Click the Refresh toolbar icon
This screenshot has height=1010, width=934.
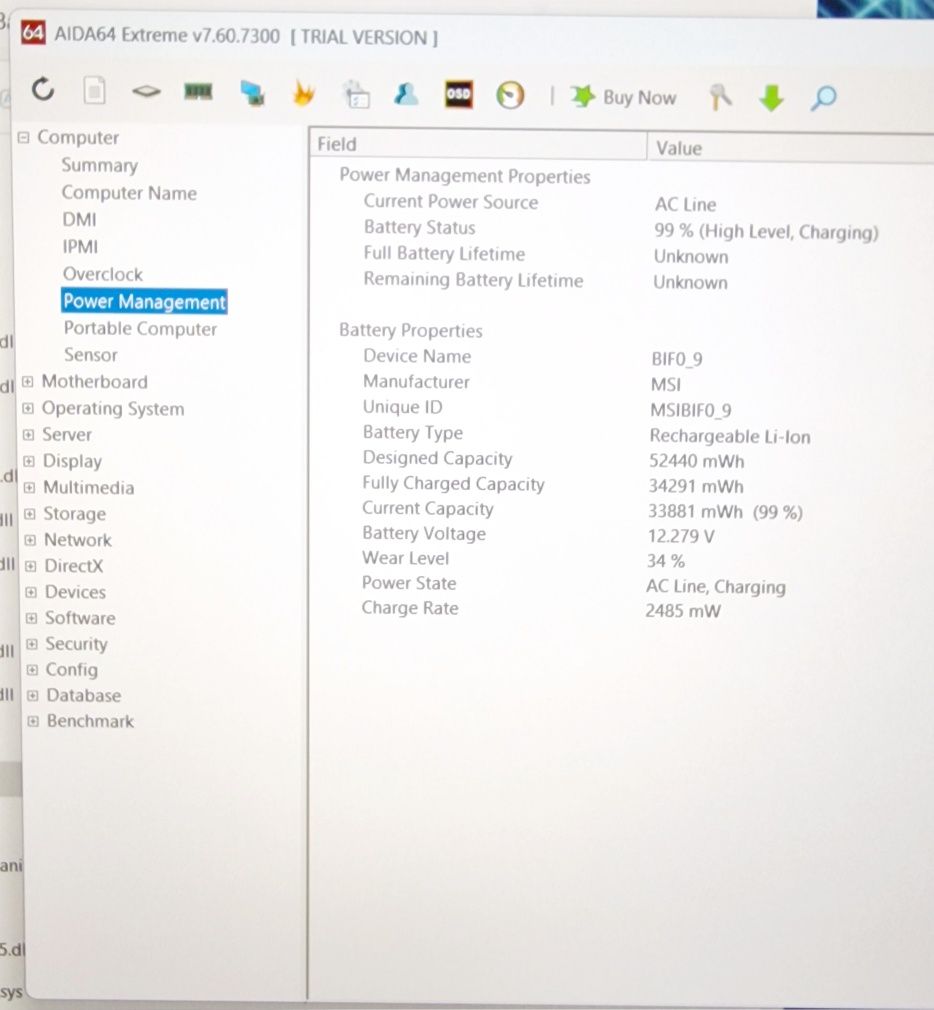point(43,90)
